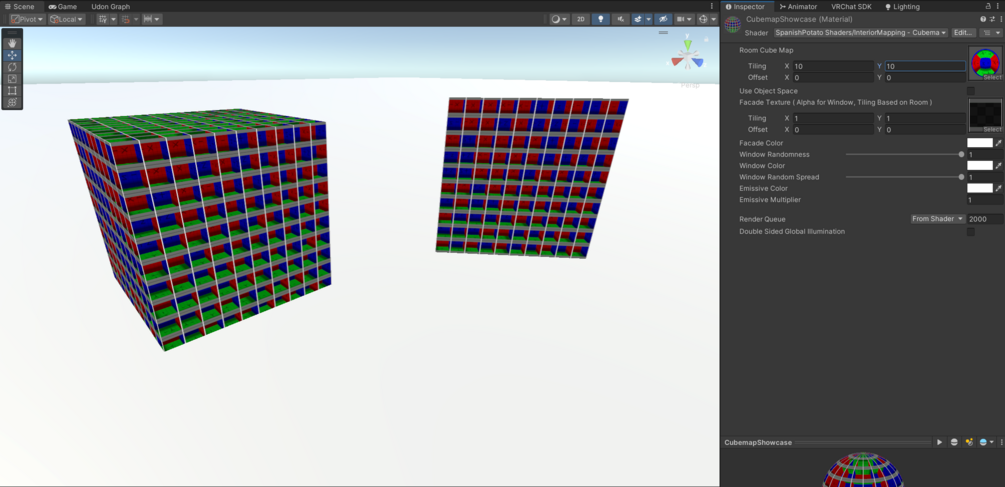Image resolution: width=1005 pixels, height=487 pixels.
Task: Click Room Cube Map Tiling X field
Action: (x=833, y=66)
